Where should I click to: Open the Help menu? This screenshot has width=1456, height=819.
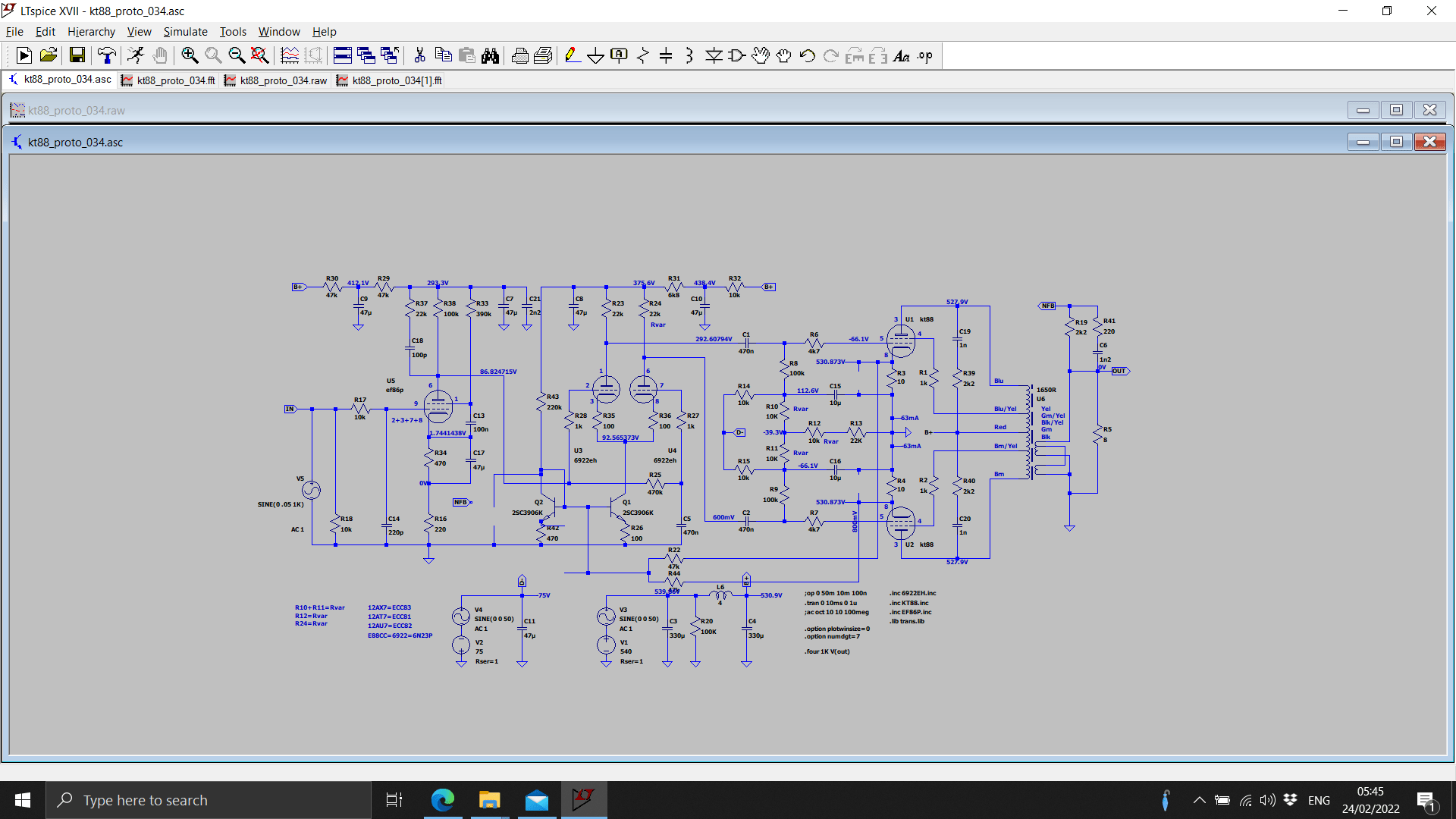tap(324, 32)
